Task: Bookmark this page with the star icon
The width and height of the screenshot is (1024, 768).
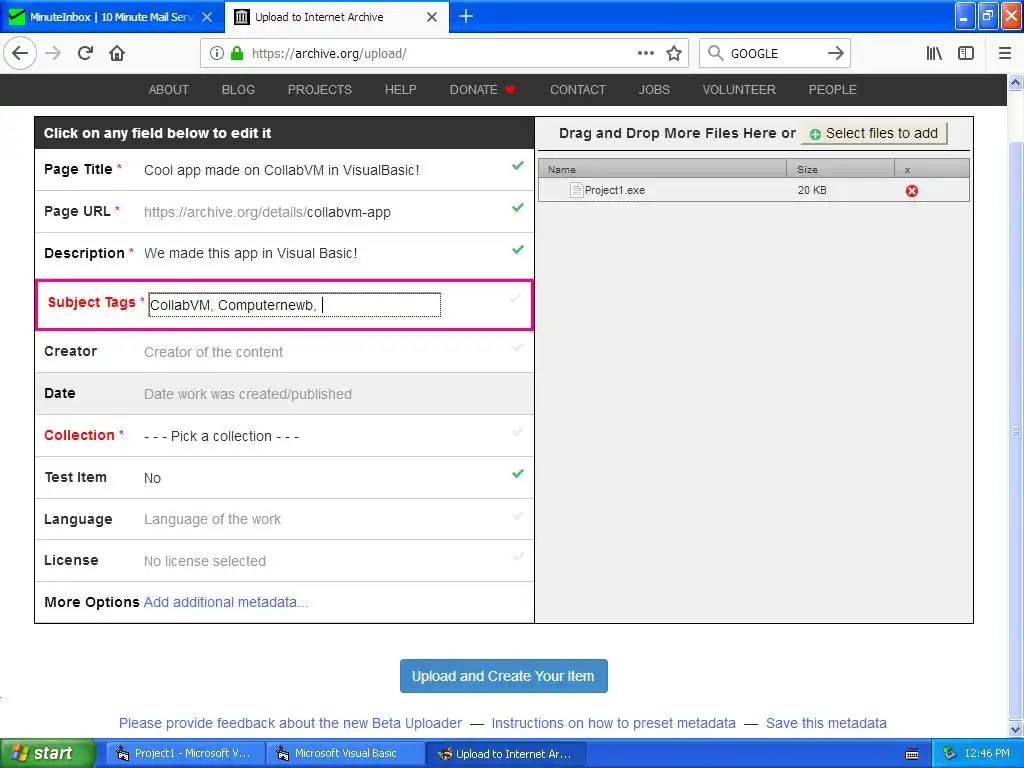Action: (x=674, y=54)
